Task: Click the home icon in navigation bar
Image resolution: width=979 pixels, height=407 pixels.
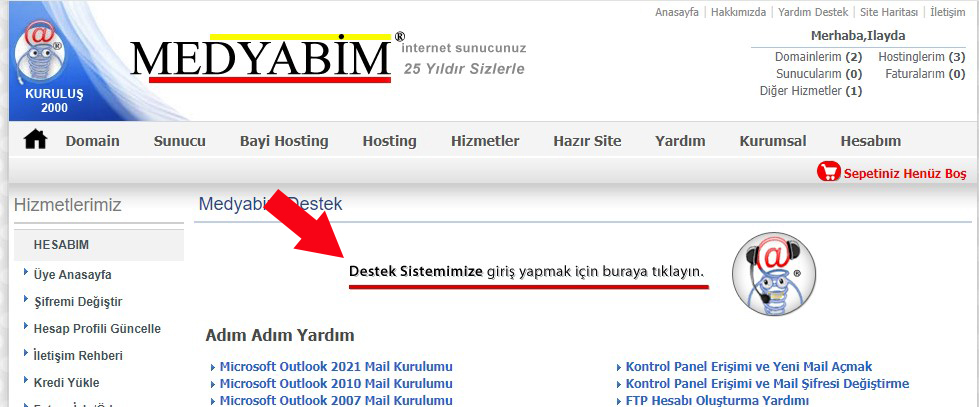Action: pyautogui.click(x=36, y=140)
